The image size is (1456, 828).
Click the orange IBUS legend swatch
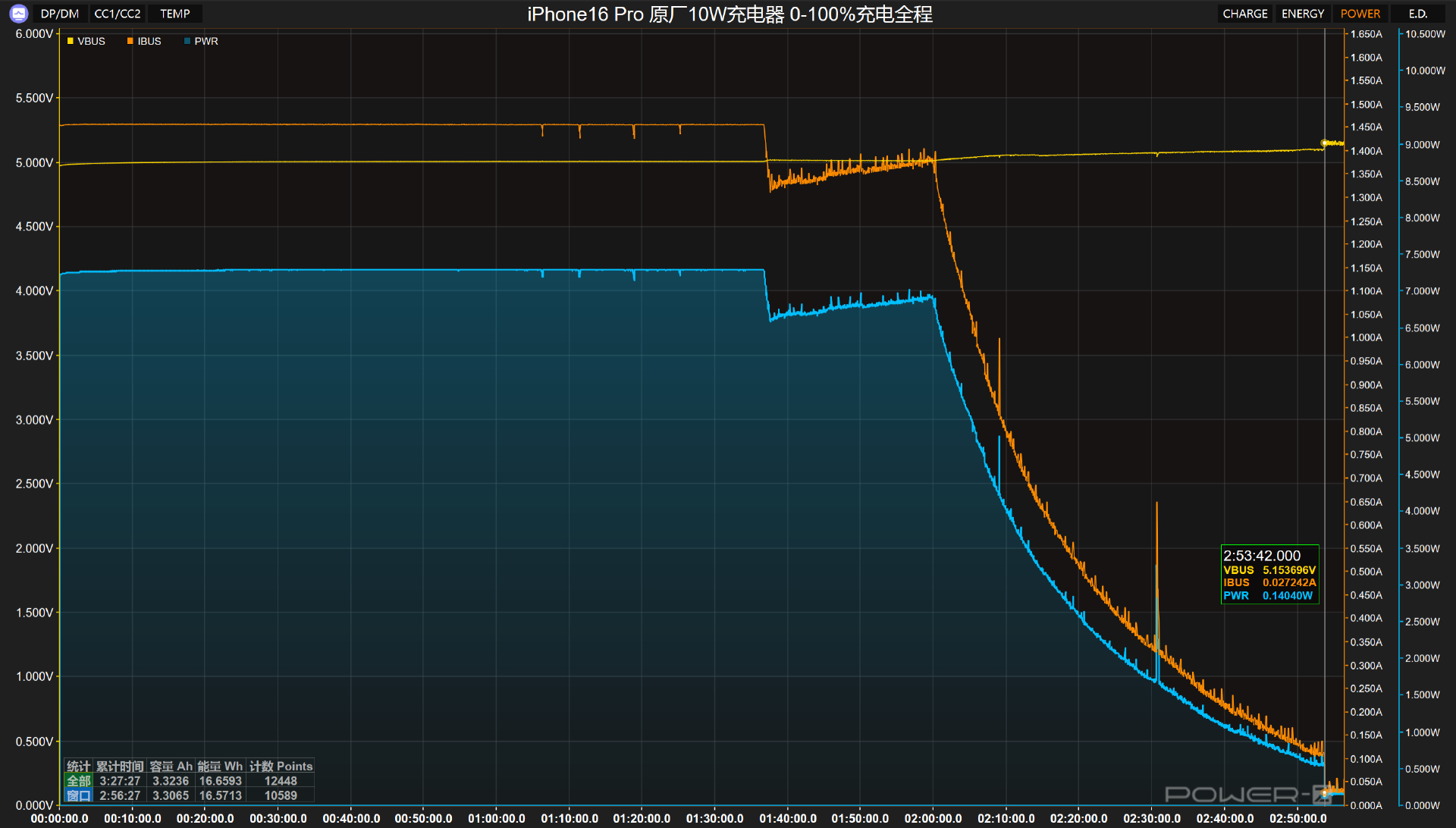pyautogui.click(x=130, y=41)
